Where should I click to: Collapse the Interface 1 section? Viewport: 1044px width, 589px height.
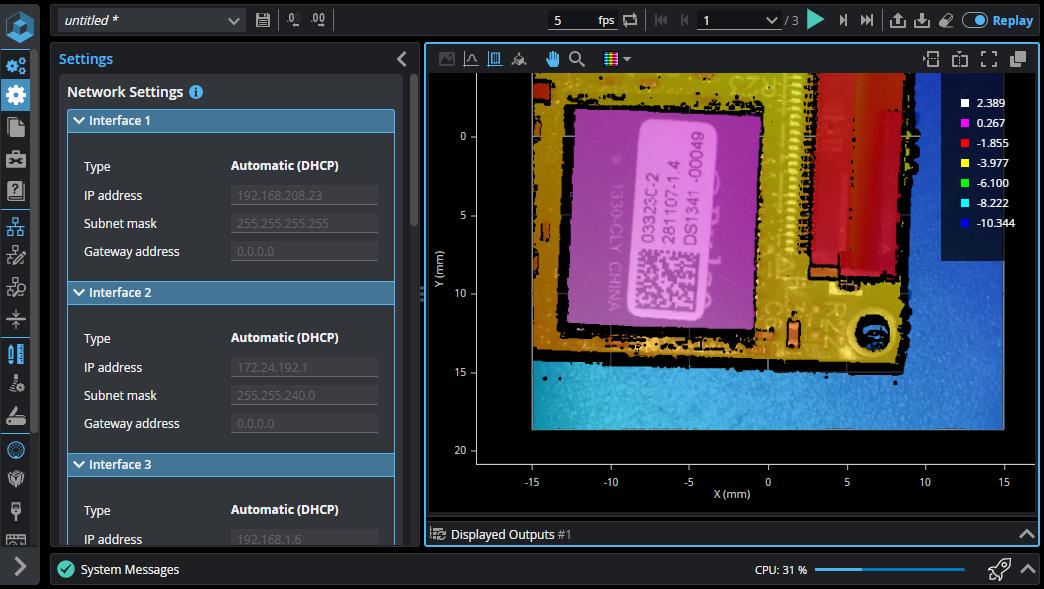(x=80, y=121)
